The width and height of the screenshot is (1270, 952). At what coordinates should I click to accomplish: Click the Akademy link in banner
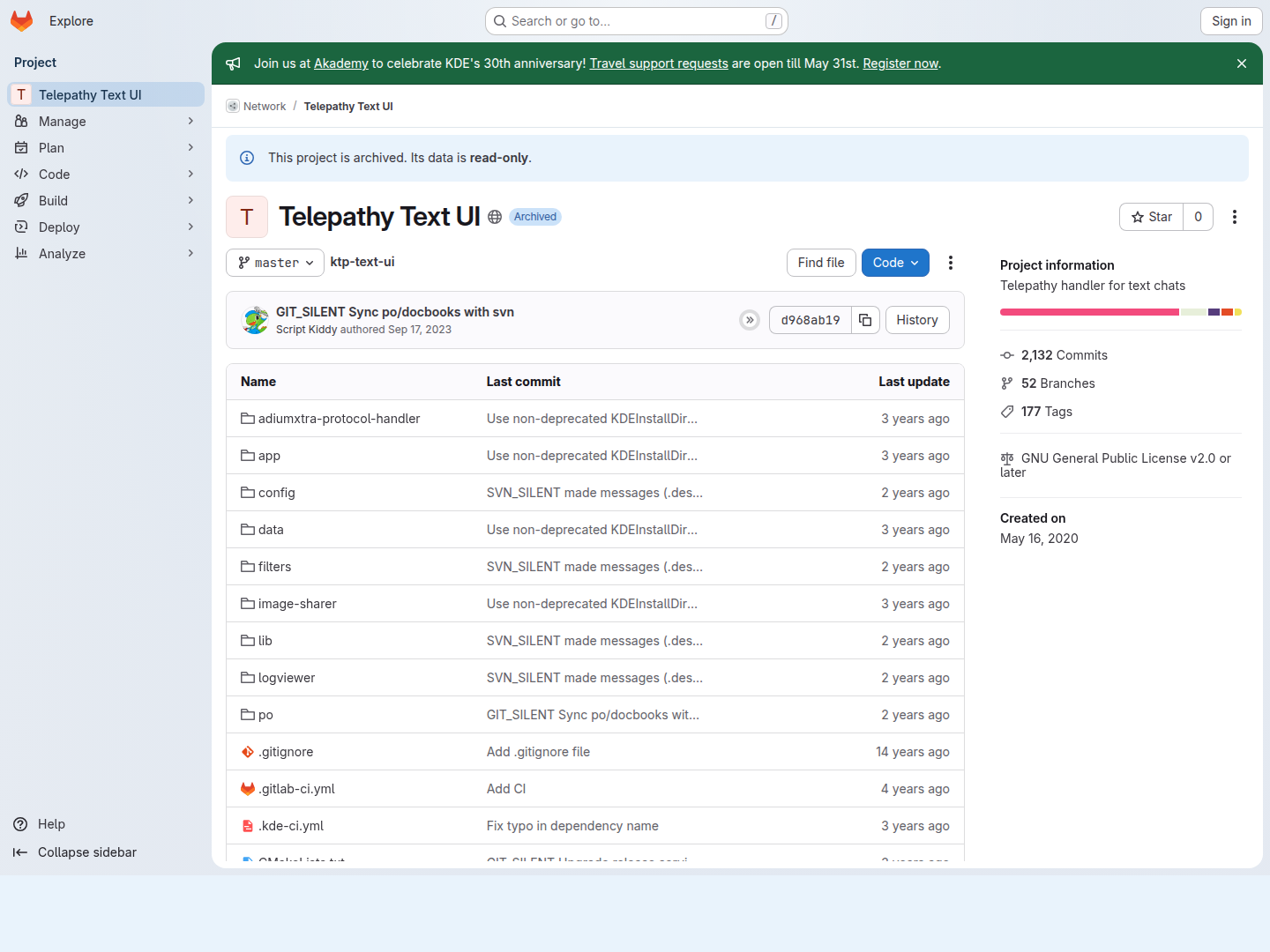click(x=341, y=63)
